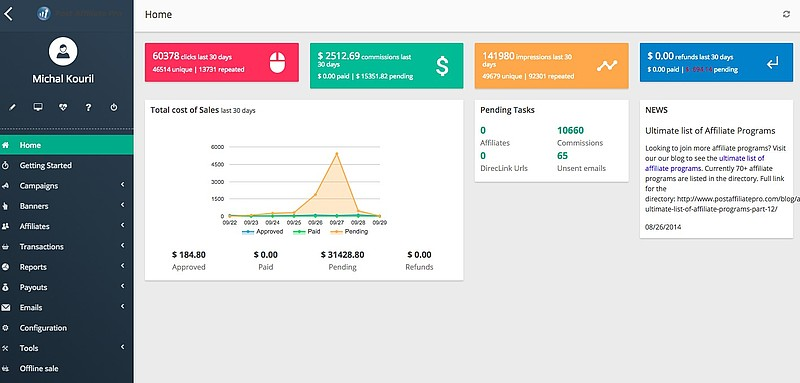Open the Configuration menu item

[x=66, y=328]
